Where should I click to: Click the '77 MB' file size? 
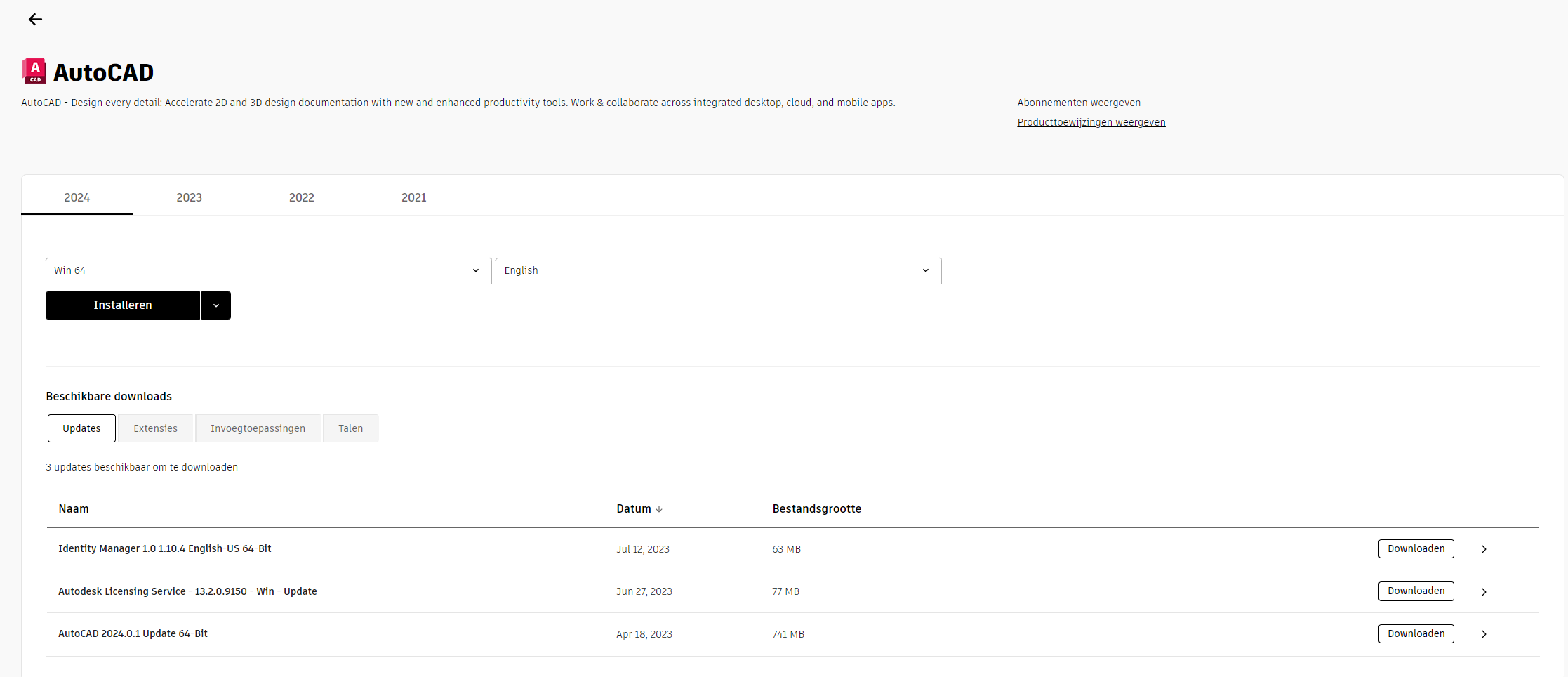pos(786,591)
